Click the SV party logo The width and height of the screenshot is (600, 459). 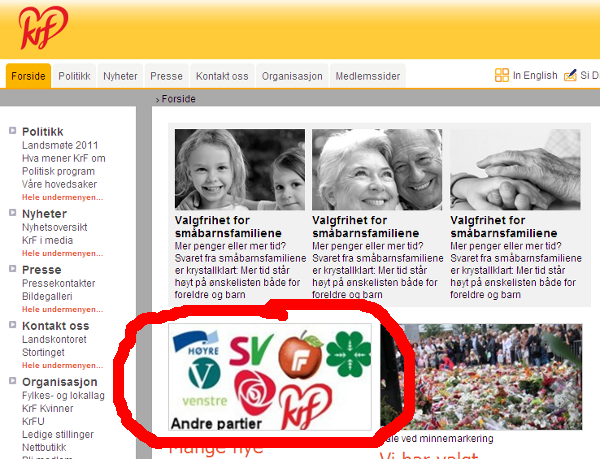[x=251, y=350]
